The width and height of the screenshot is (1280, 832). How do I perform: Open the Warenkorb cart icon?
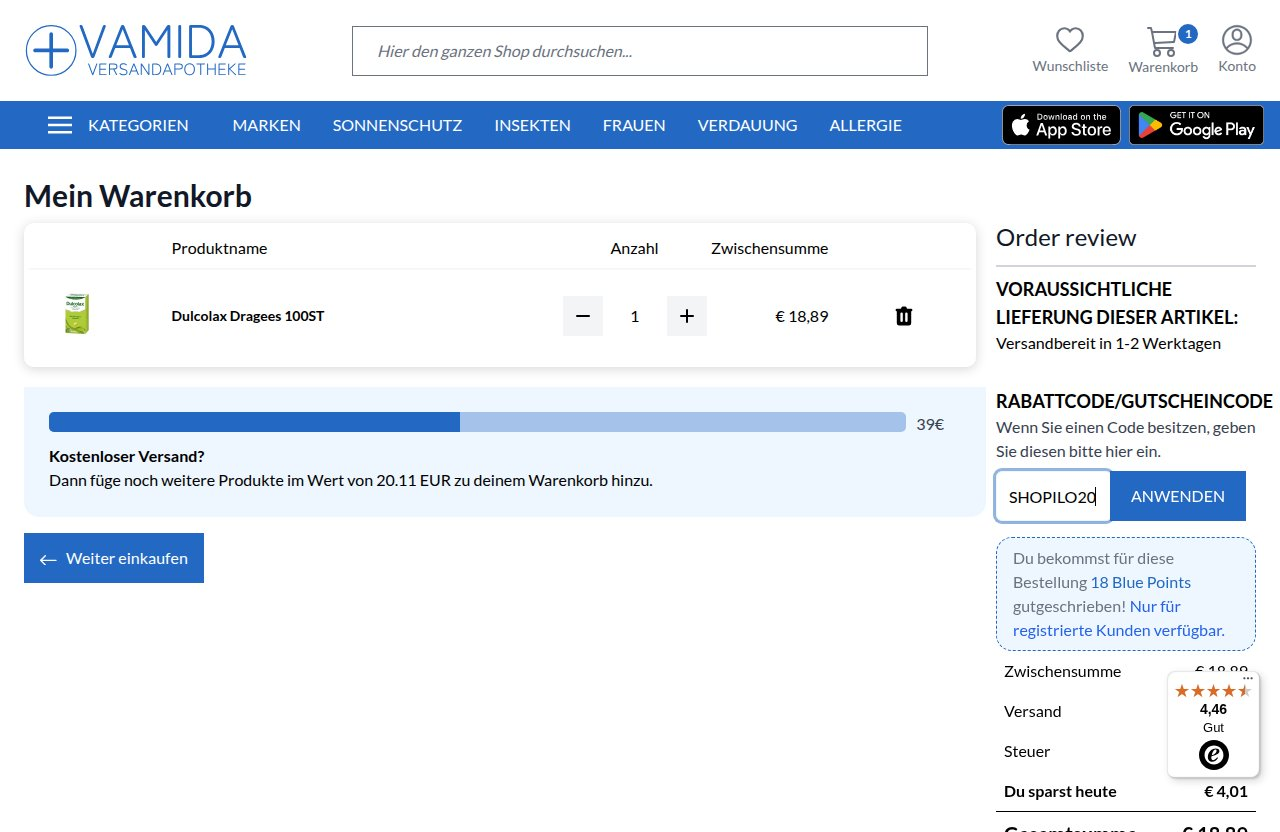(1162, 42)
